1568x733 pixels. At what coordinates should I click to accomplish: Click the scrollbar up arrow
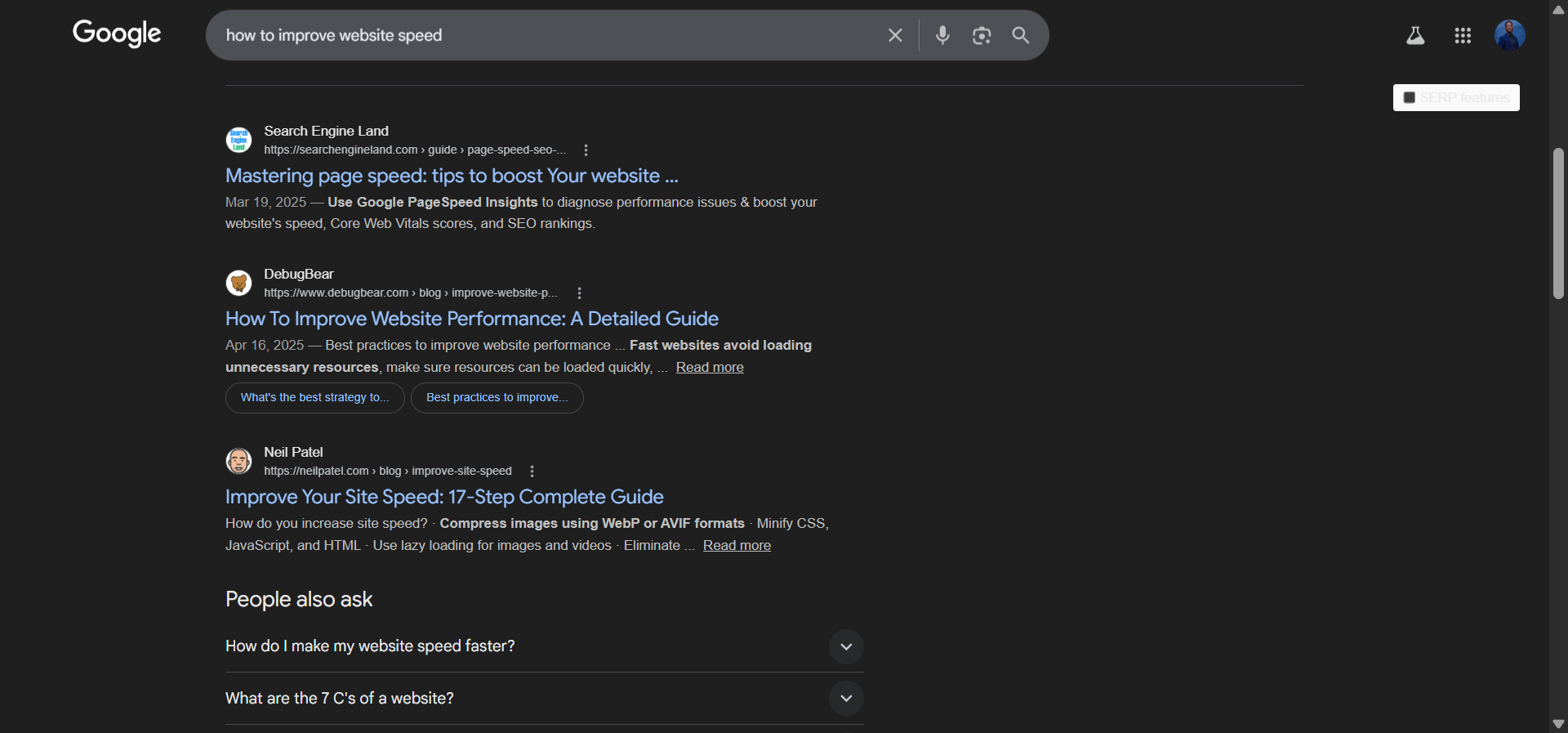click(x=1558, y=9)
